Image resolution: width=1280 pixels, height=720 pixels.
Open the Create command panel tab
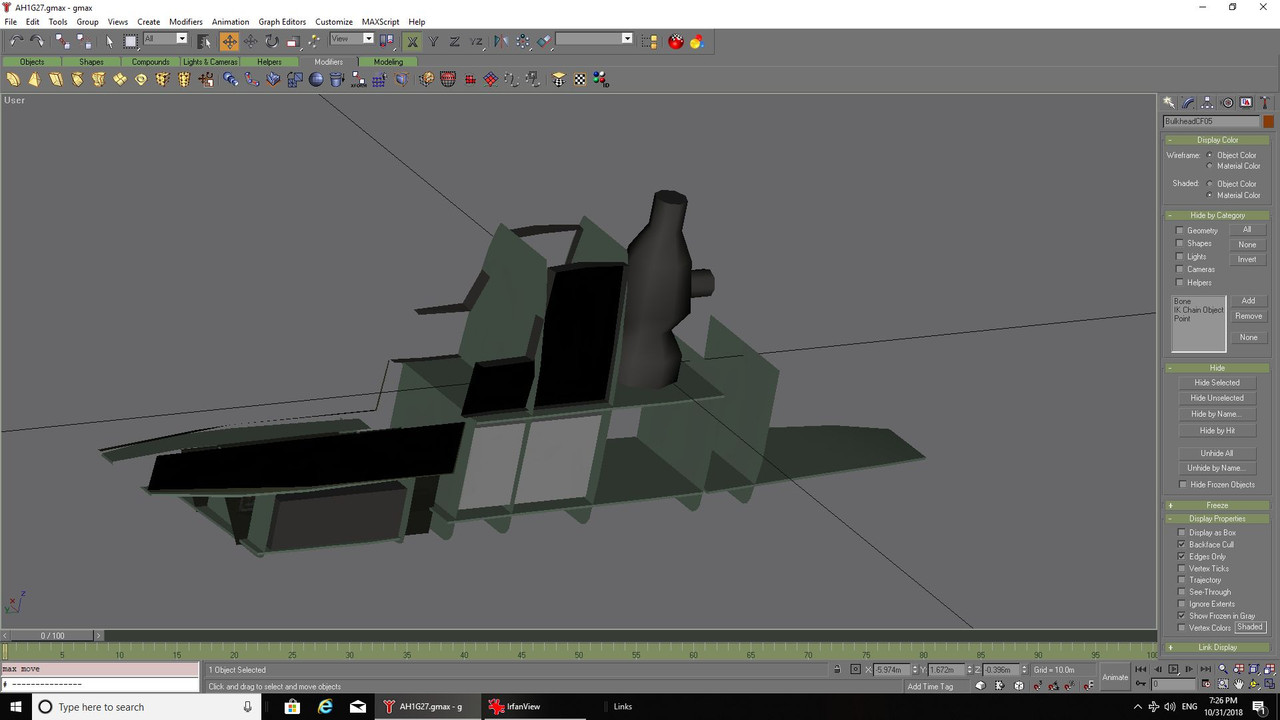(1169, 103)
